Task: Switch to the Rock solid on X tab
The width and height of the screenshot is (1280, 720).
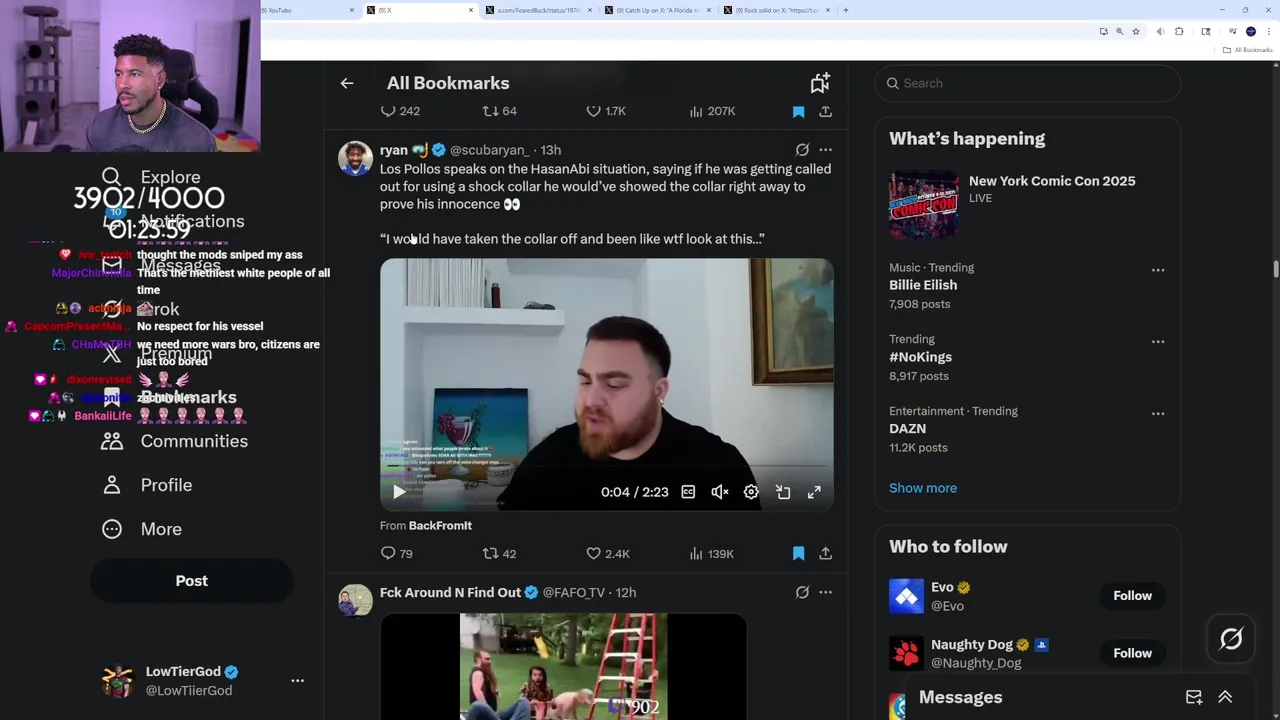Action: 779,10
